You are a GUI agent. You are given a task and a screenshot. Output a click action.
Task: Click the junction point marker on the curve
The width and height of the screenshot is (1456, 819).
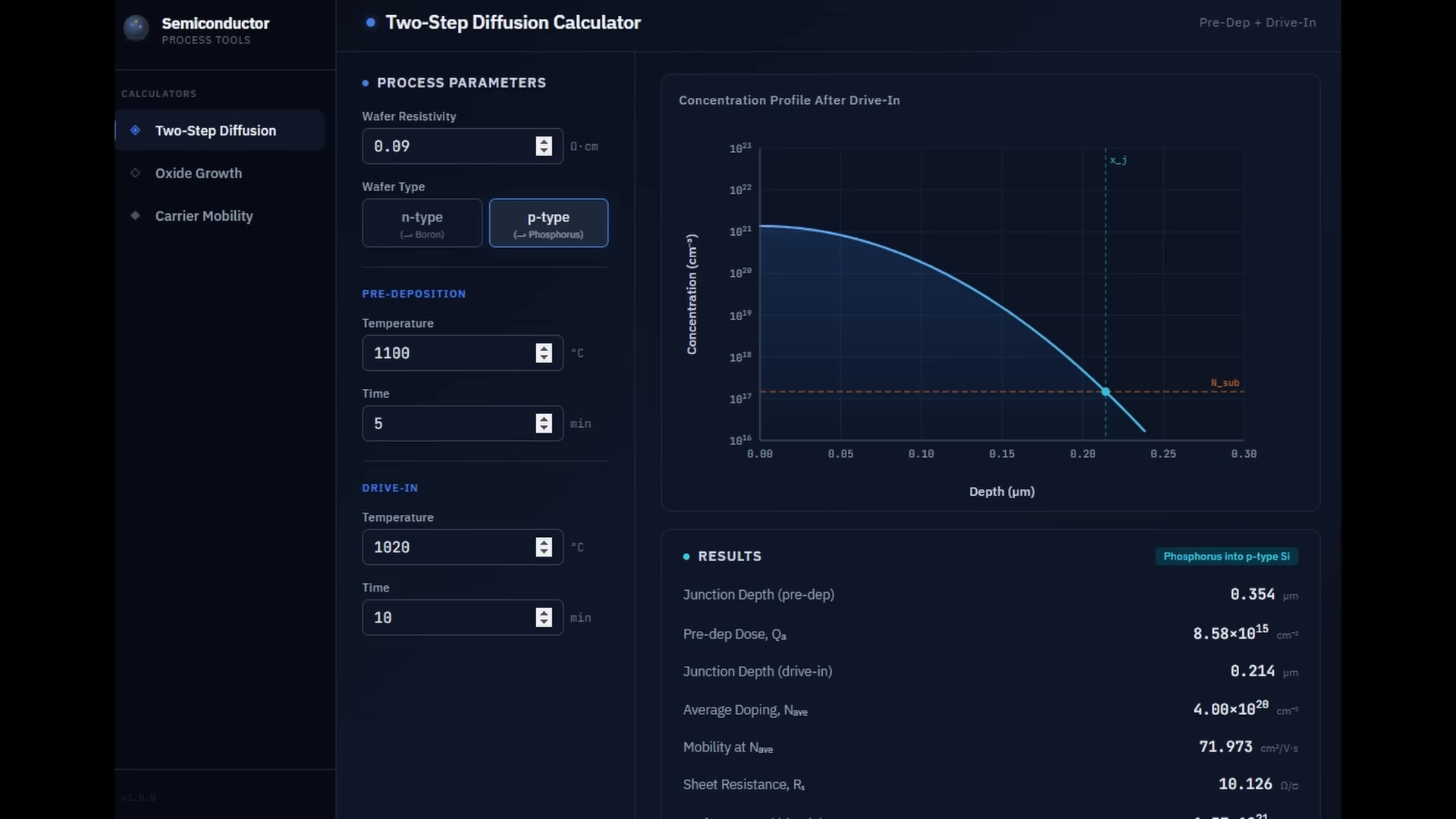point(1106,392)
